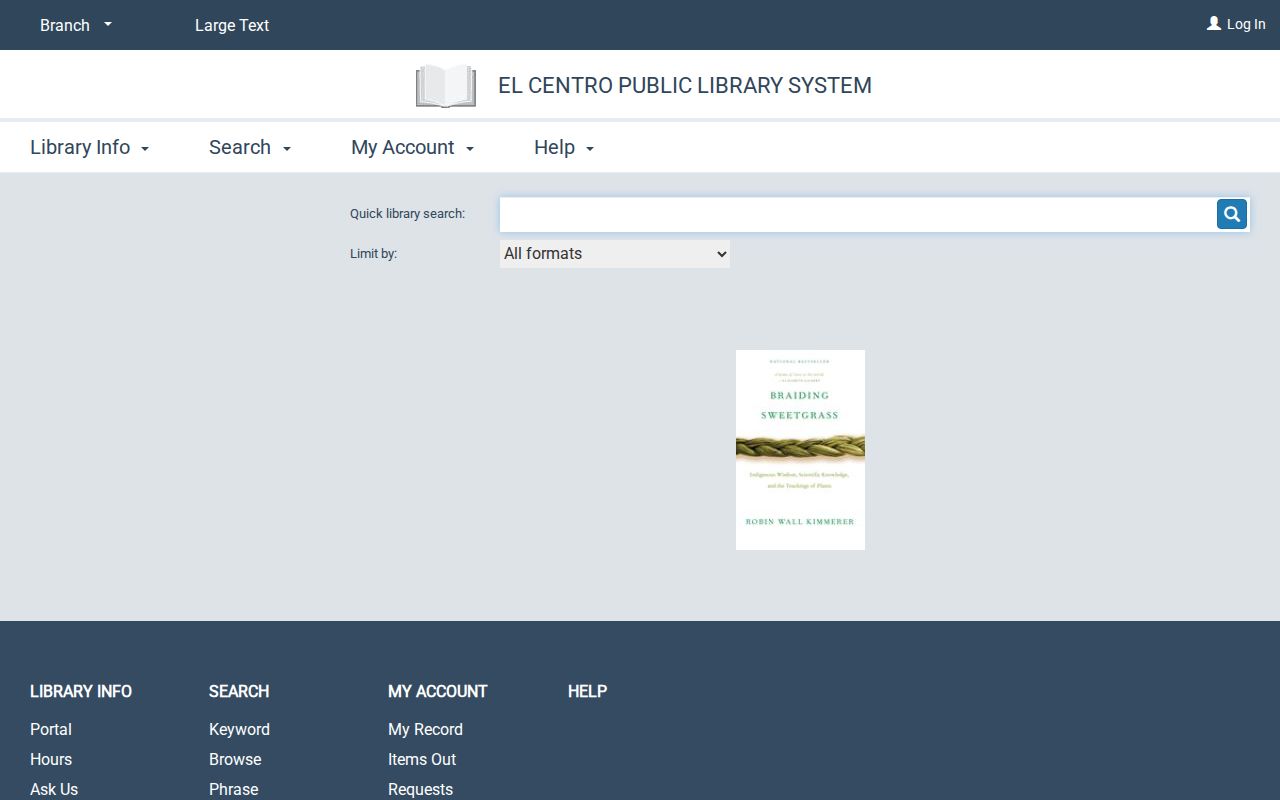
Task: Open the Hours footer link
Action: coord(51,759)
